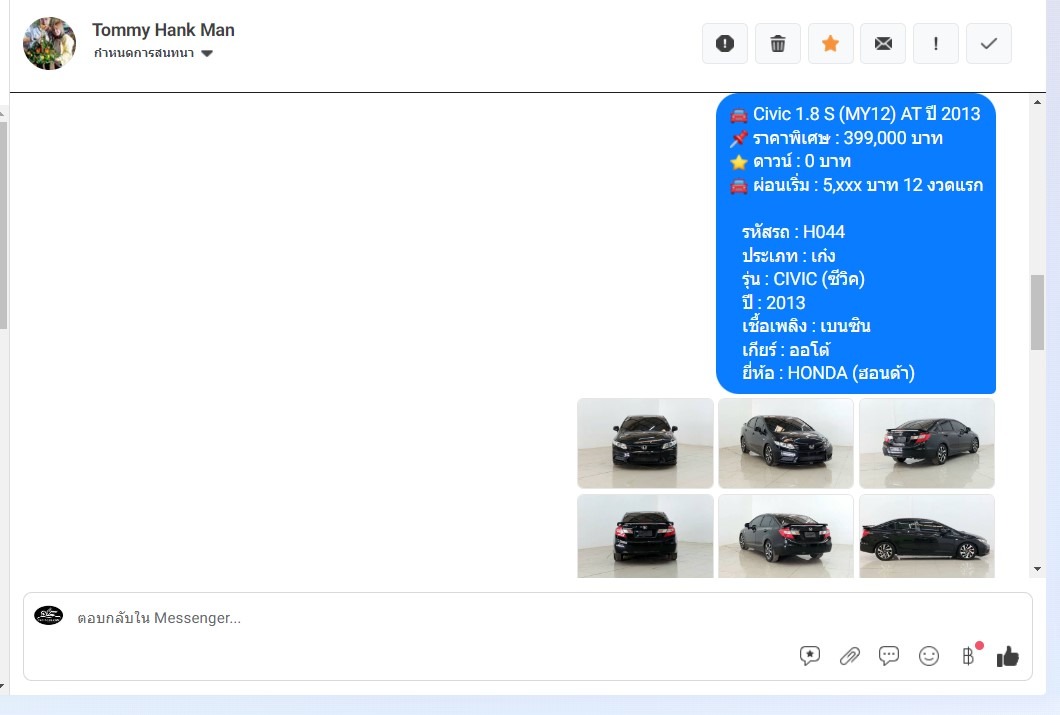Open Tommy Hank Man's profile picture

pos(49,43)
